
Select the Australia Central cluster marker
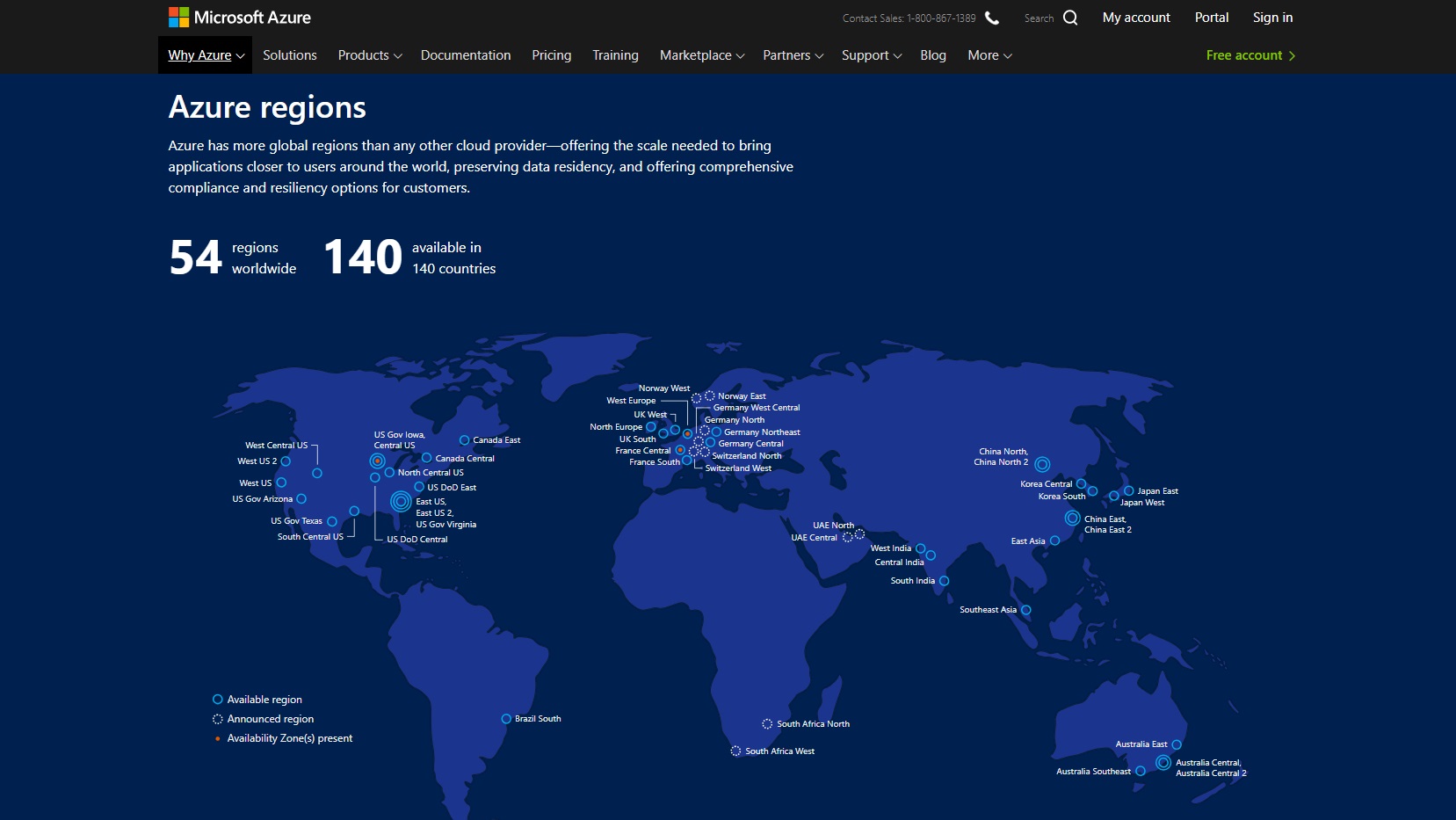pyautogui.click(x=1163, y=763)
